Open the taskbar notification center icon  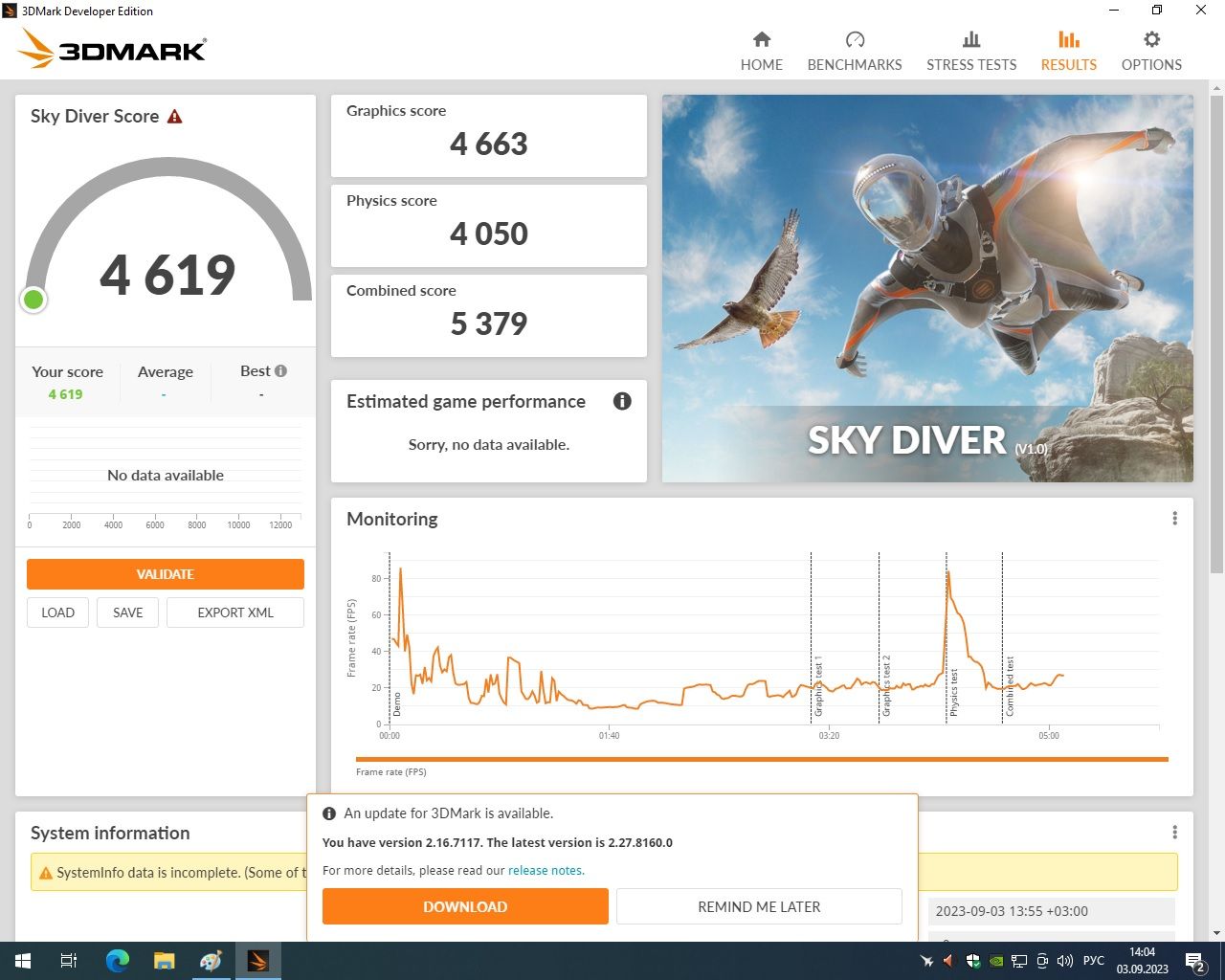[1196, 961]
